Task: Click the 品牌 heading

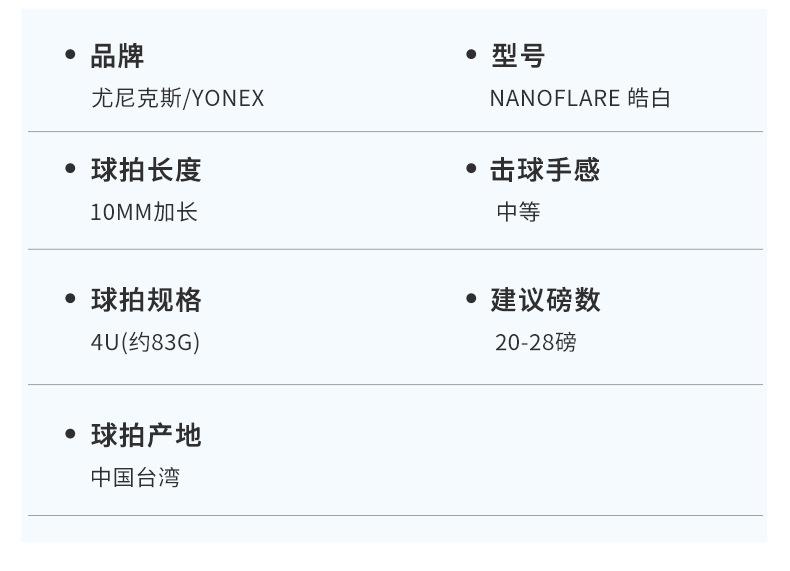Action: [x=117, y=56]
